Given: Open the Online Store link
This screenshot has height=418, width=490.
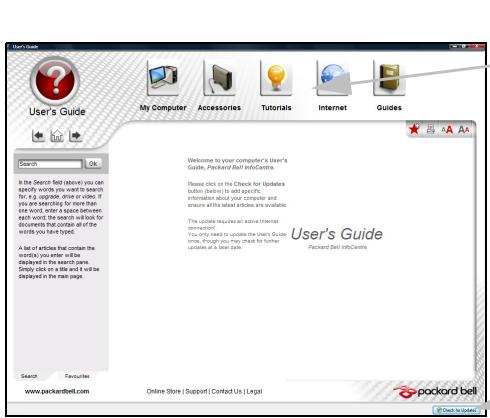Looking at the screenshot, I should pos(164,391).
